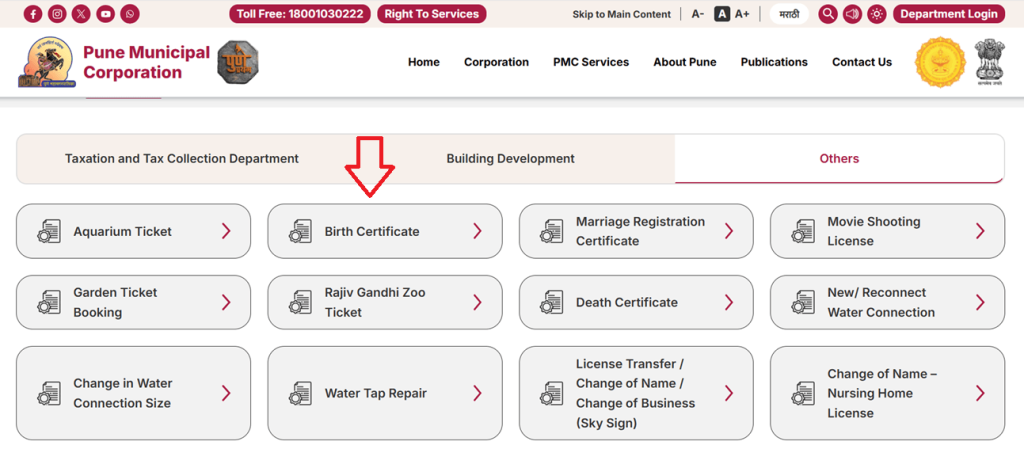Open the Home menu item
The image size is (1024, 449).
[x=424, y=62]
